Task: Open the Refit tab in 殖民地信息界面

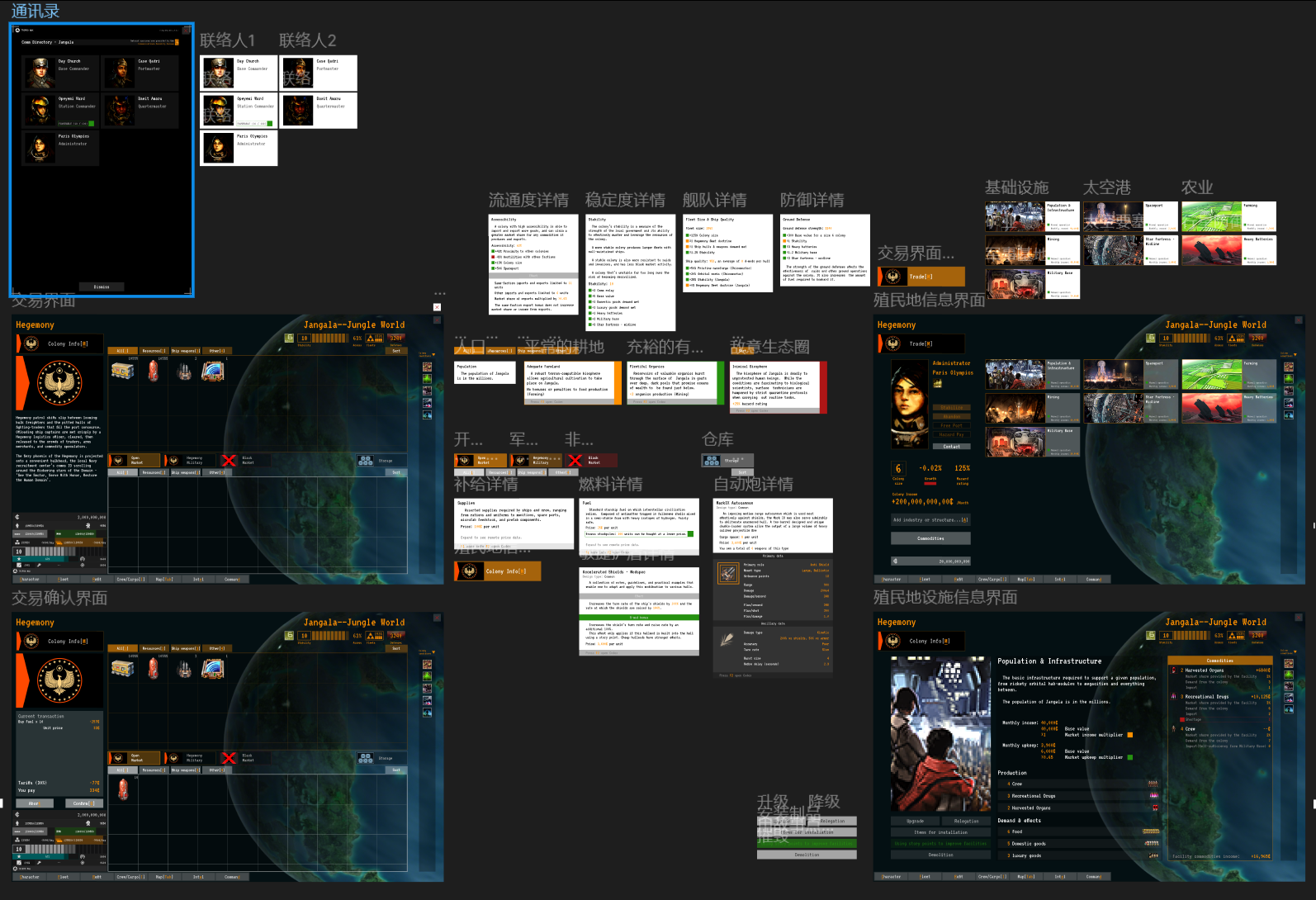Action: tap(959, 579)
